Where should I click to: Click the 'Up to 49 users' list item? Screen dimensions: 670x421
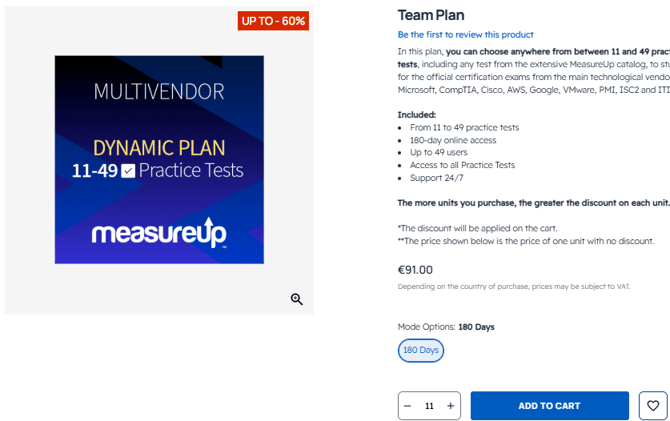[x=441, y=153]
